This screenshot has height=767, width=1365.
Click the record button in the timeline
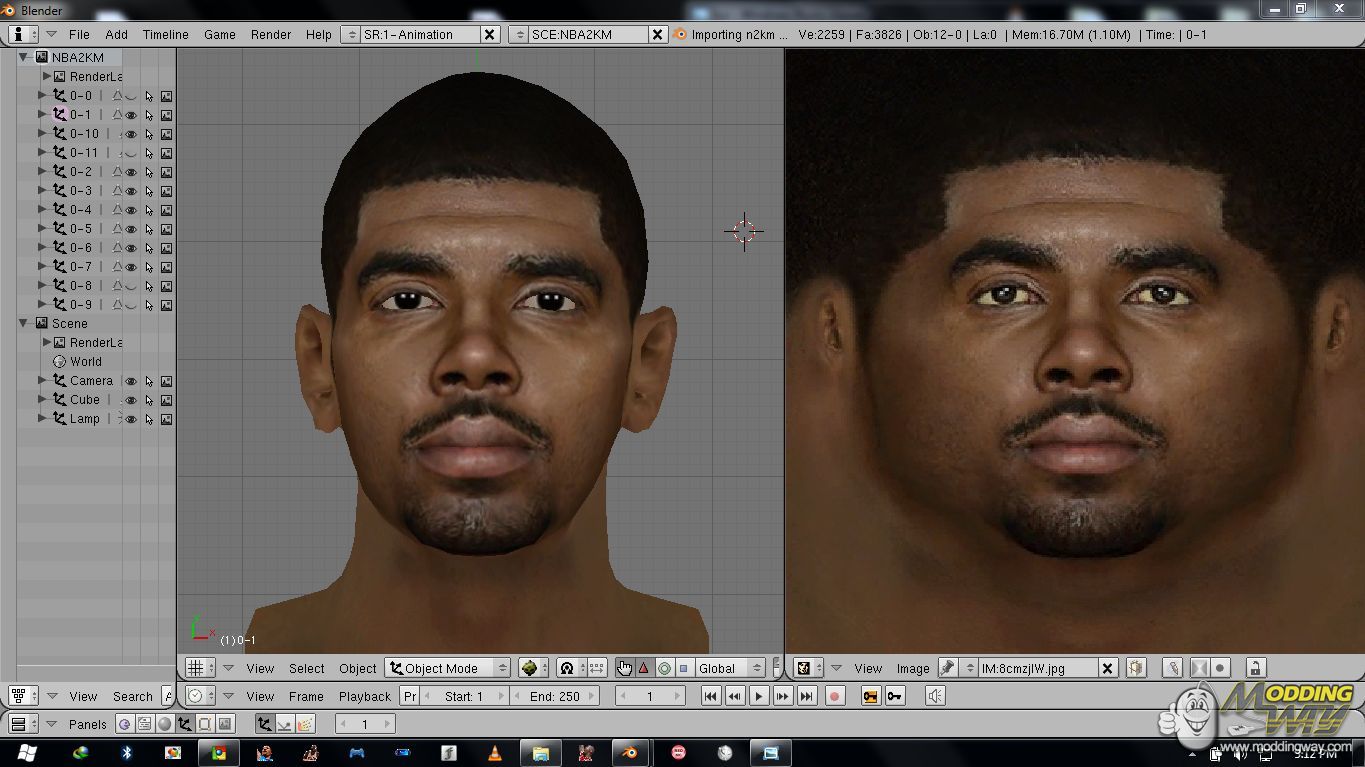(835, 696)
